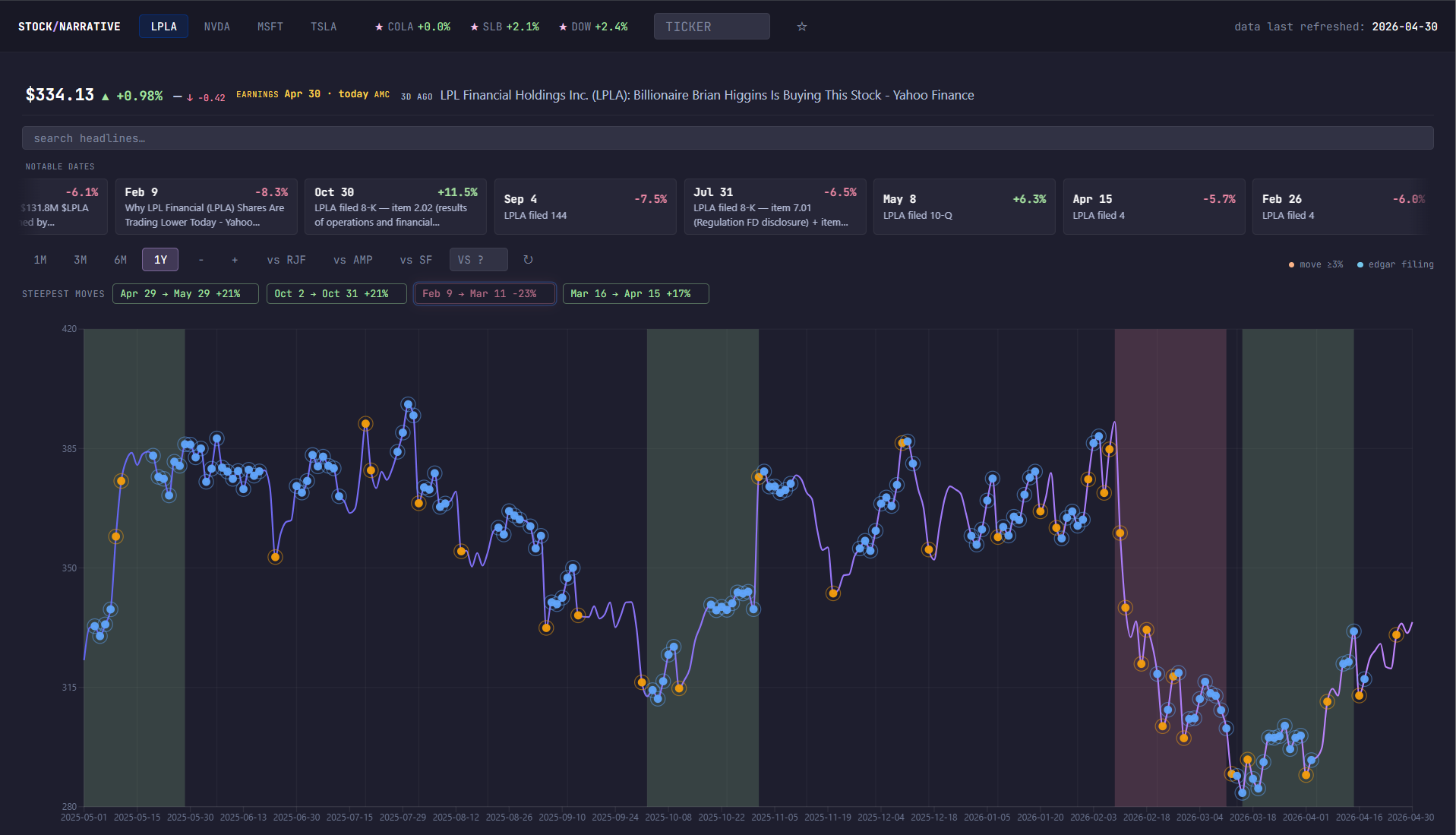Click the search headlines field

pyautogui.click(x=728, y=138)
